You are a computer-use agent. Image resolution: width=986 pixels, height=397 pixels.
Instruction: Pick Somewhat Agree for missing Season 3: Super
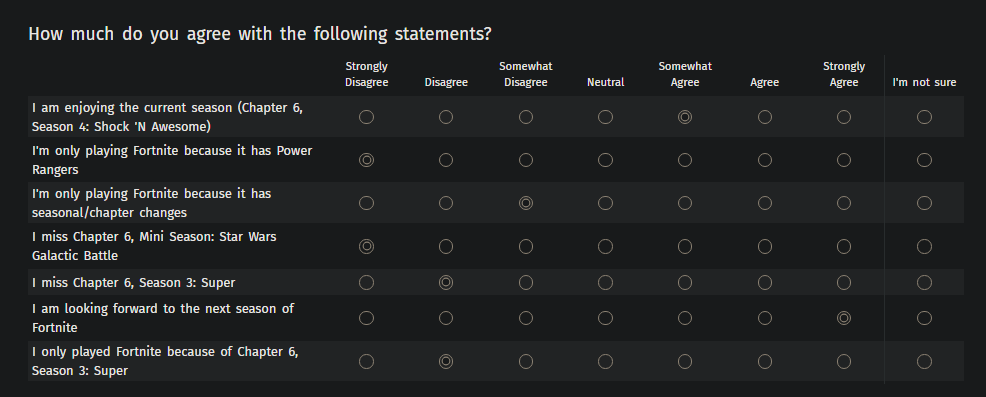(x=685, y=282)
